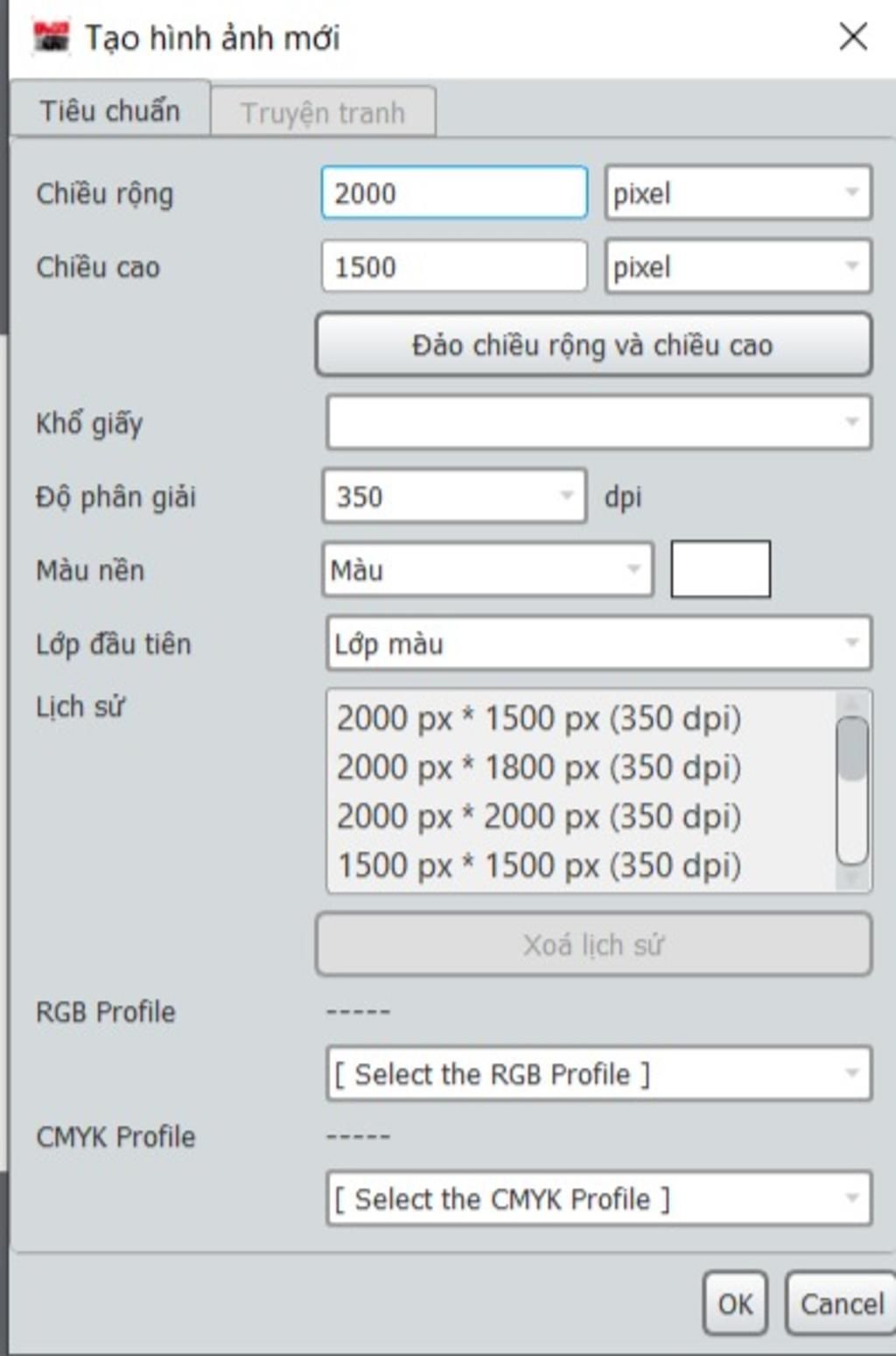Open the Truyện tranh tab

(x=323, y=113)
